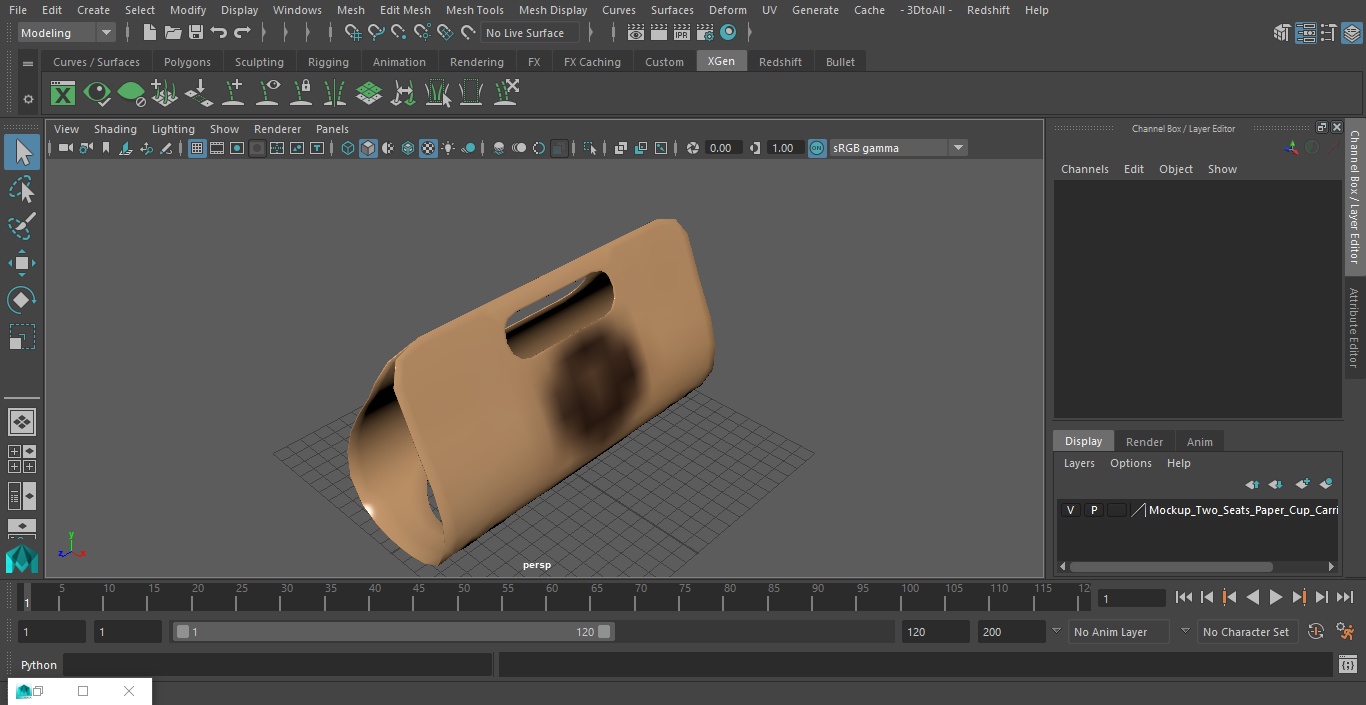Click the IPR render icon
The width and height of the screenshot is (1366, 705).
pos(682,33)
